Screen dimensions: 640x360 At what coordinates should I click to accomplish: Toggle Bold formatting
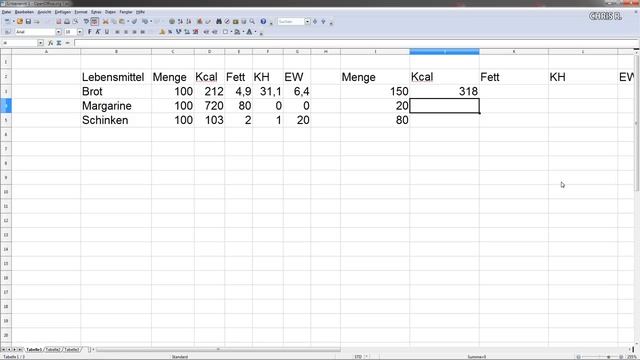pyautogui.click(x=89, y=32)
